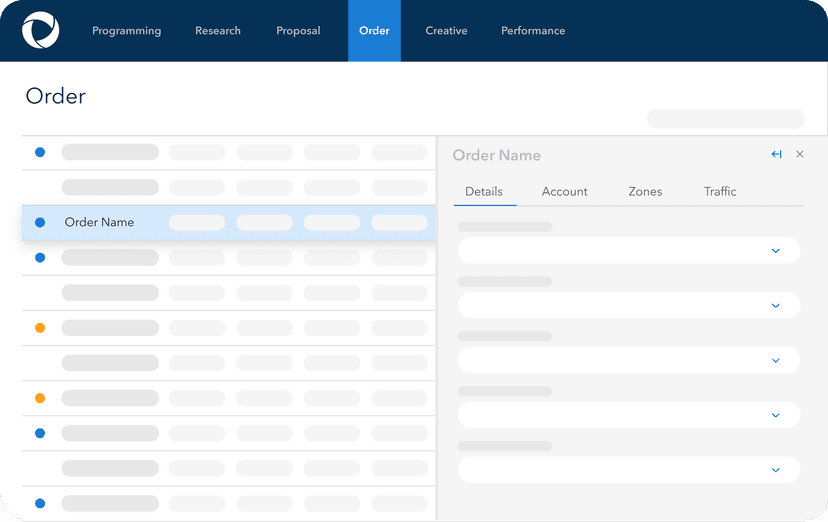Go to the Research section
828x522 pixels.
click(218, 31)
